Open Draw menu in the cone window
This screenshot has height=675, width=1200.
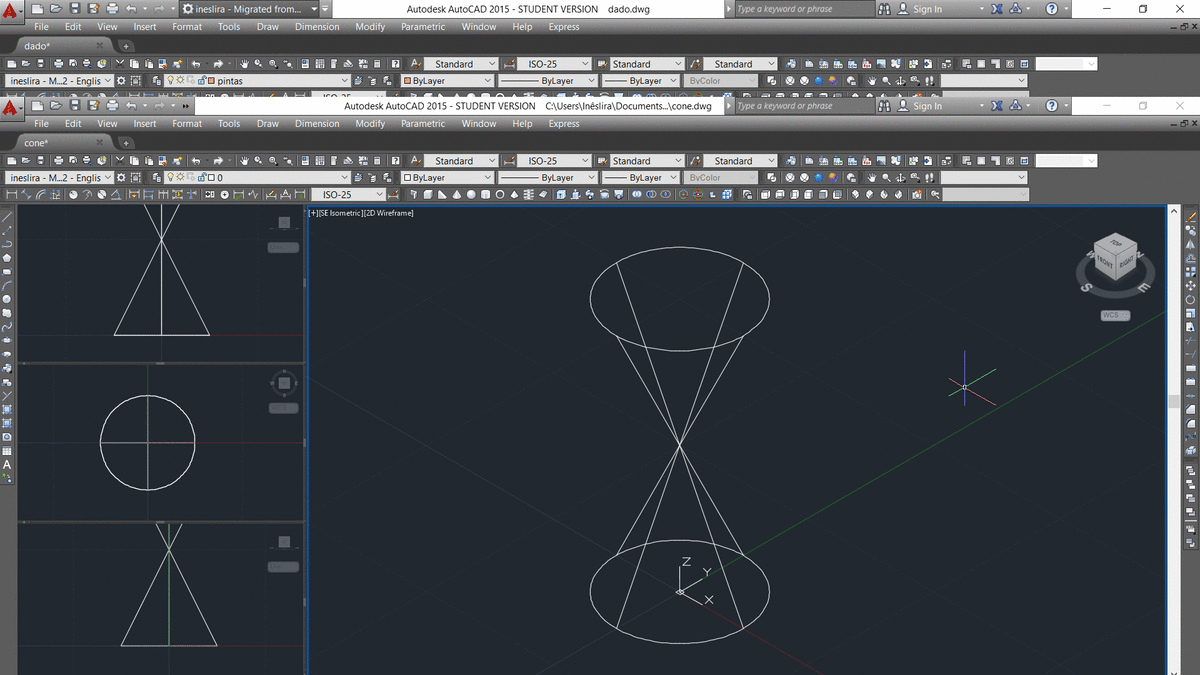(267, 124)
